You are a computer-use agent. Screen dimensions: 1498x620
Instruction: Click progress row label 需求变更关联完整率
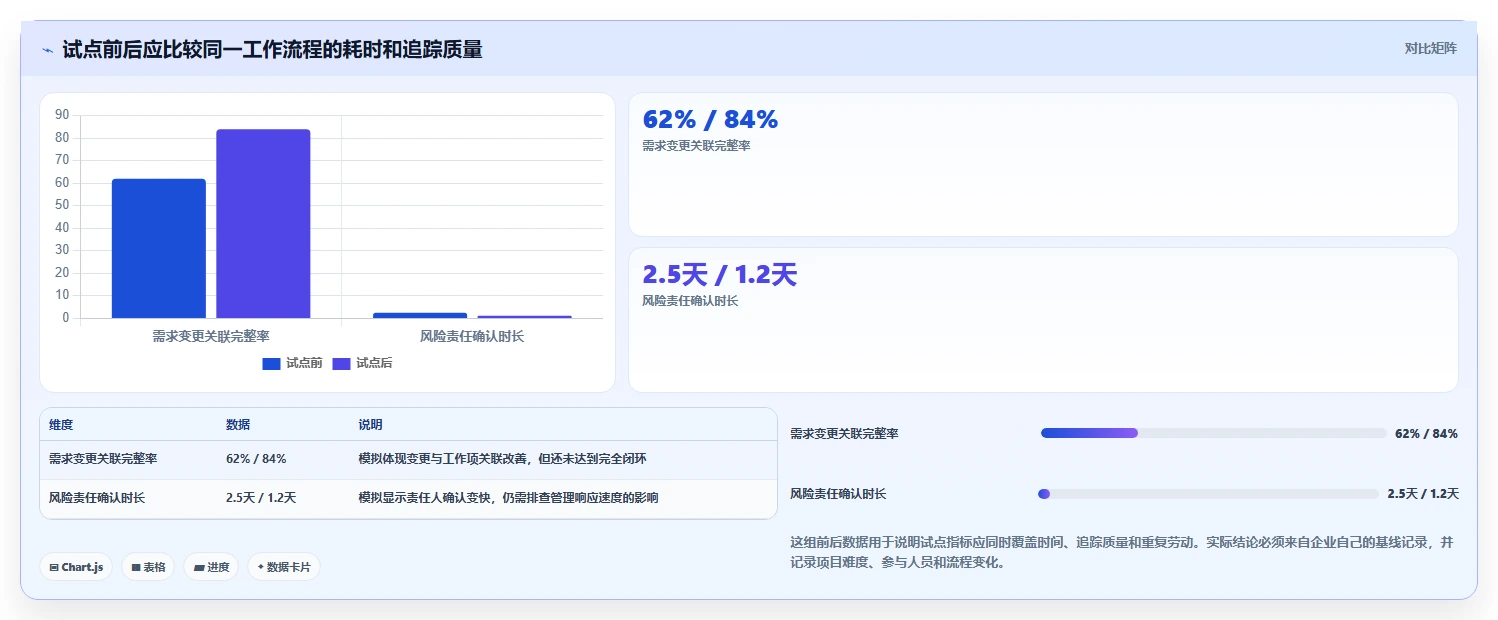[x=844, y=434]
